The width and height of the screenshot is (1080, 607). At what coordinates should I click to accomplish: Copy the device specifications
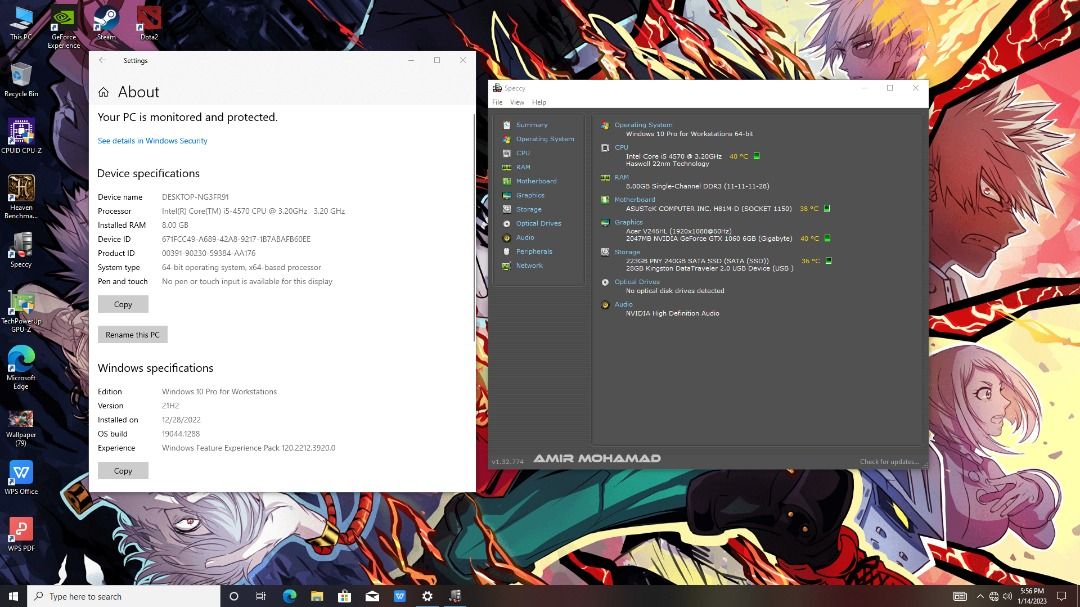(x=123, y=304)
